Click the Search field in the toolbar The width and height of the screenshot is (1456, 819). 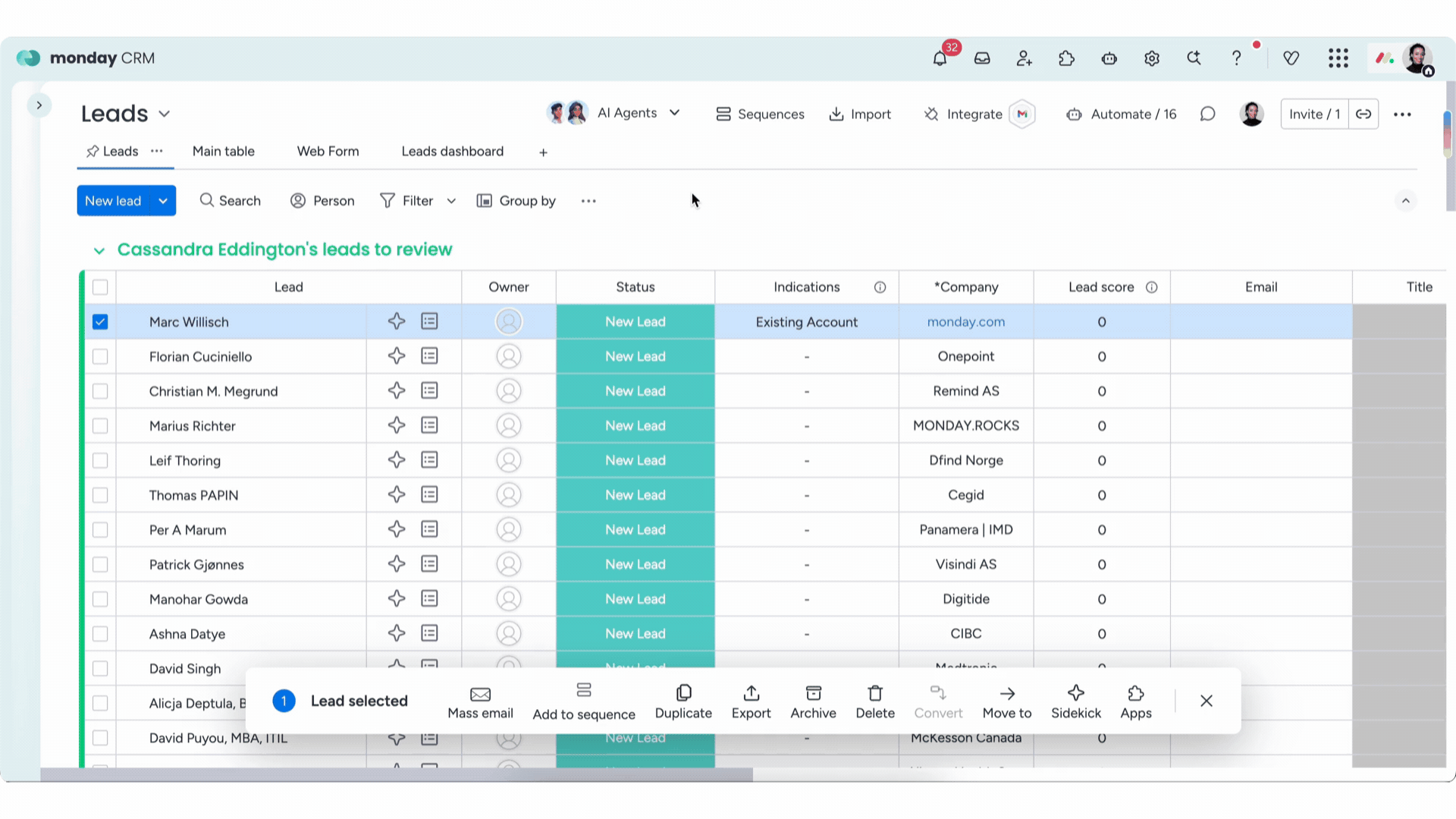(231, 201)
